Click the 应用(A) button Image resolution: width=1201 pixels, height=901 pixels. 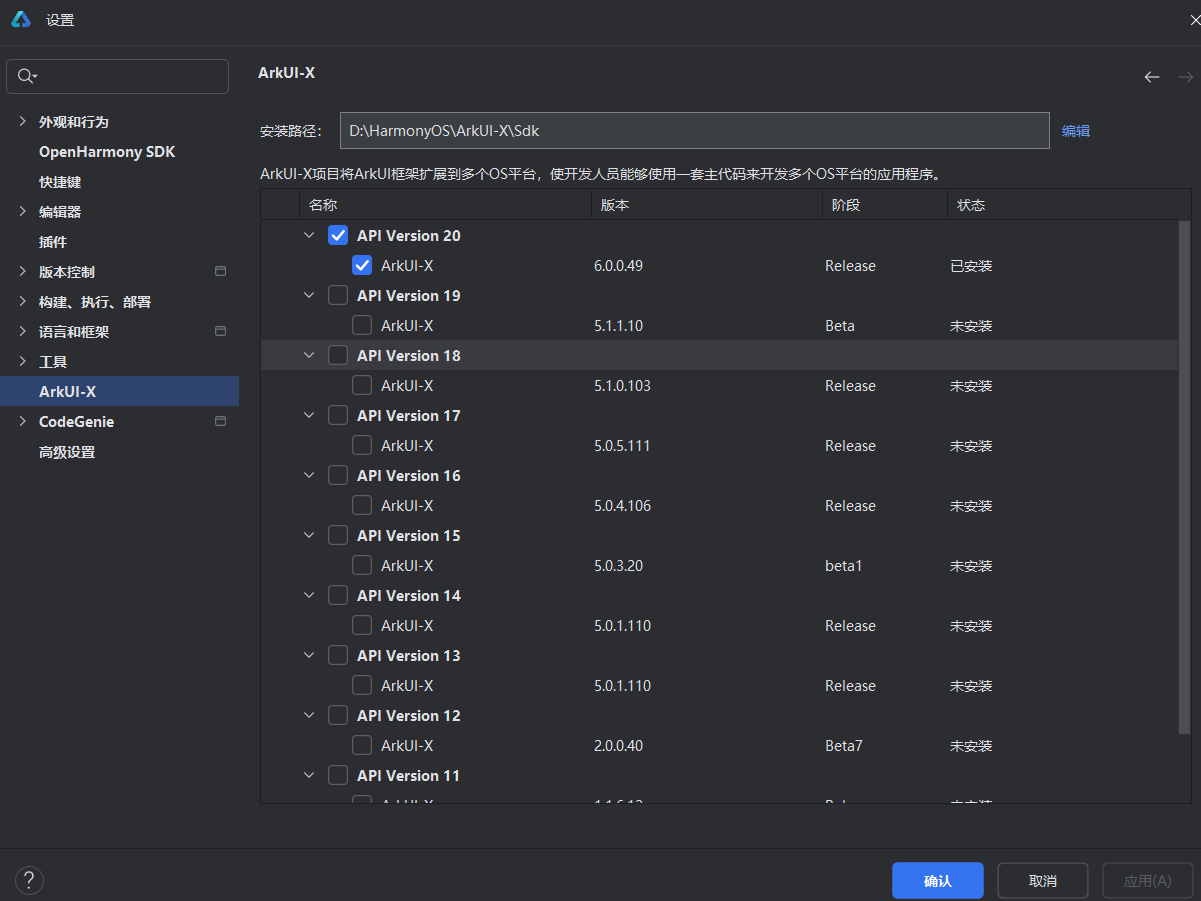(1148, 881)
